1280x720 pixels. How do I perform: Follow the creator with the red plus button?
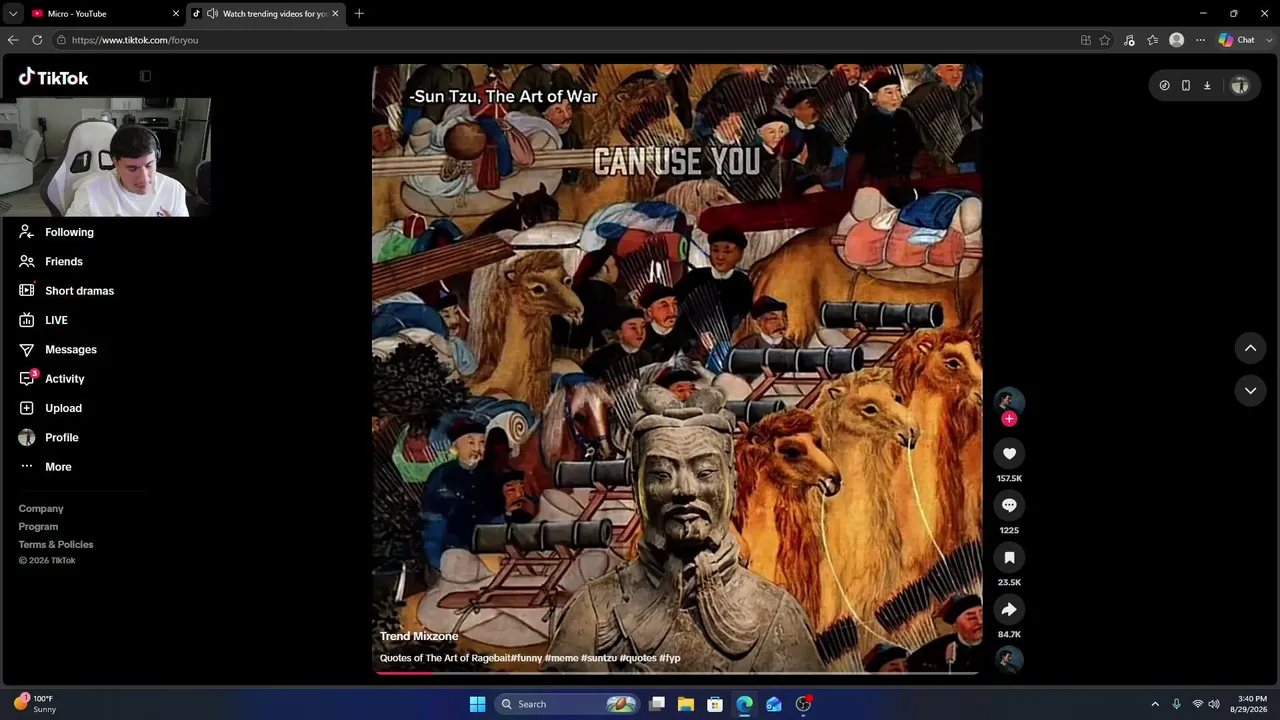coord(1009,419)
